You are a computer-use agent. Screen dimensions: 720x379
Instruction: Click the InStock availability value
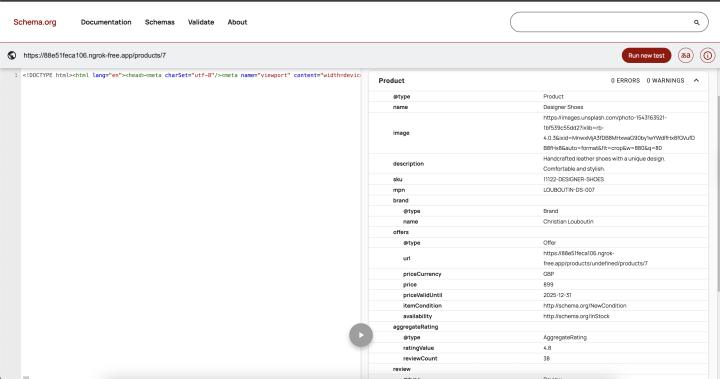coord(576,316)
